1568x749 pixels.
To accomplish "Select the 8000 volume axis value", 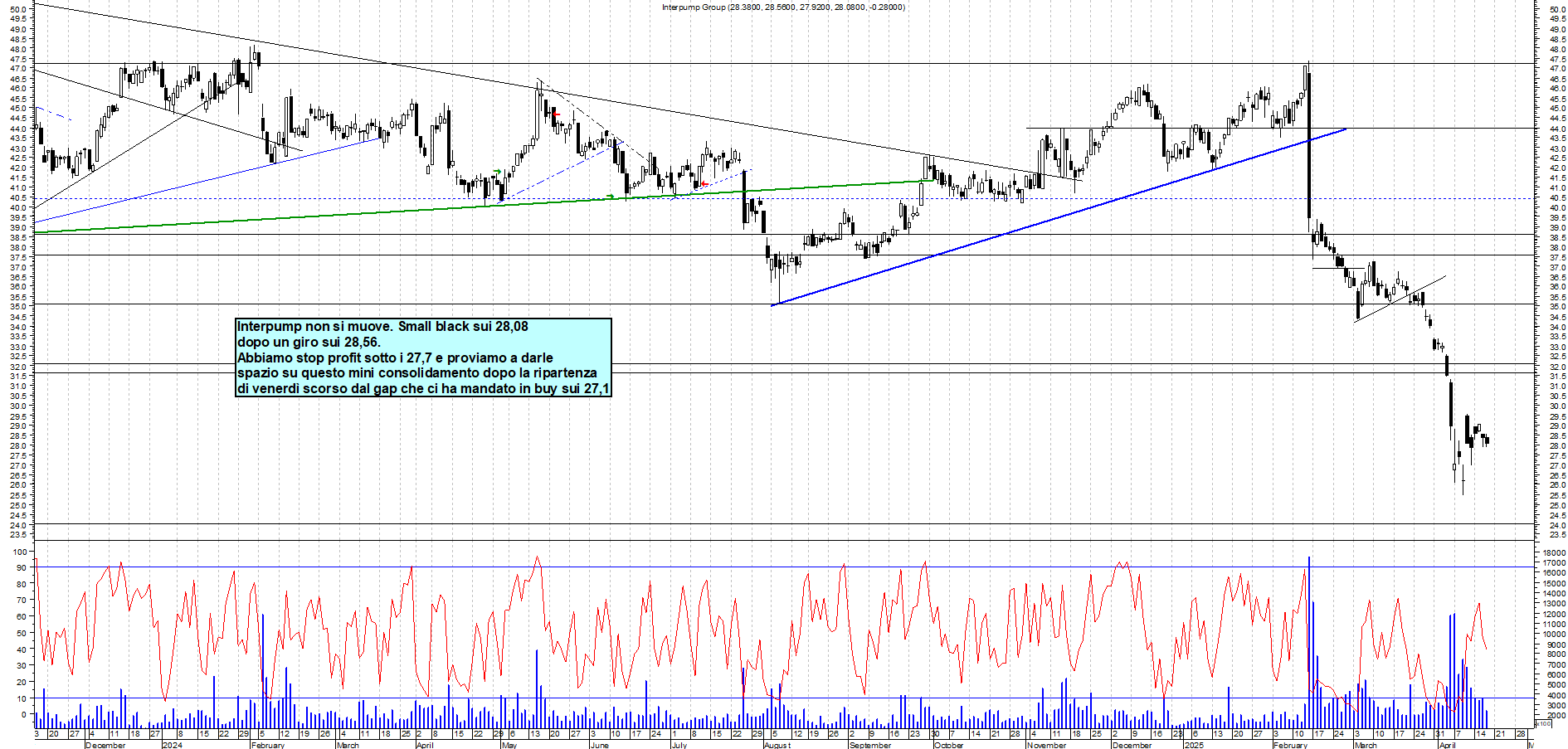I will click(x=1556, y=654).
